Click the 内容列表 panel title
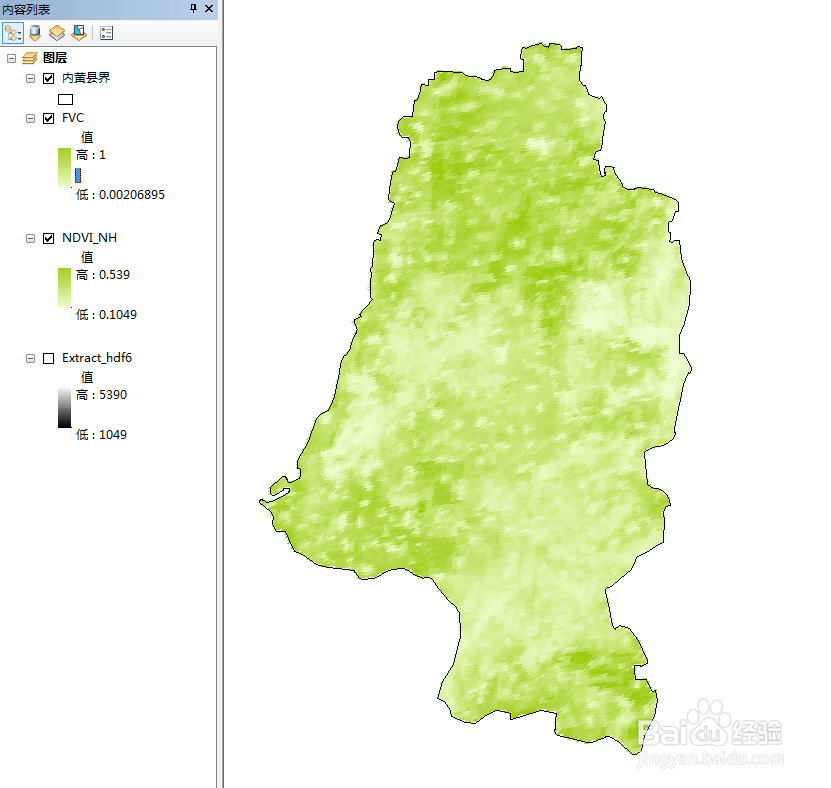 click(26, 10)
